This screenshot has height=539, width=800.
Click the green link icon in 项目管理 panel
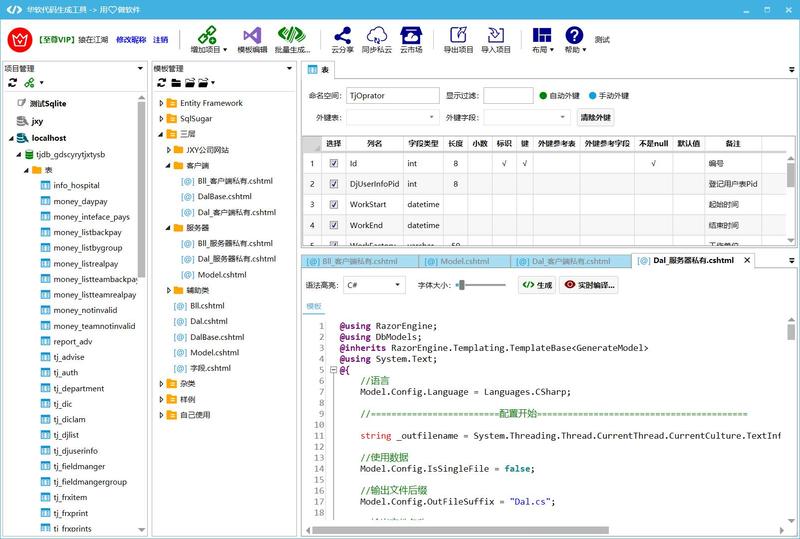[x=30, y=83]
